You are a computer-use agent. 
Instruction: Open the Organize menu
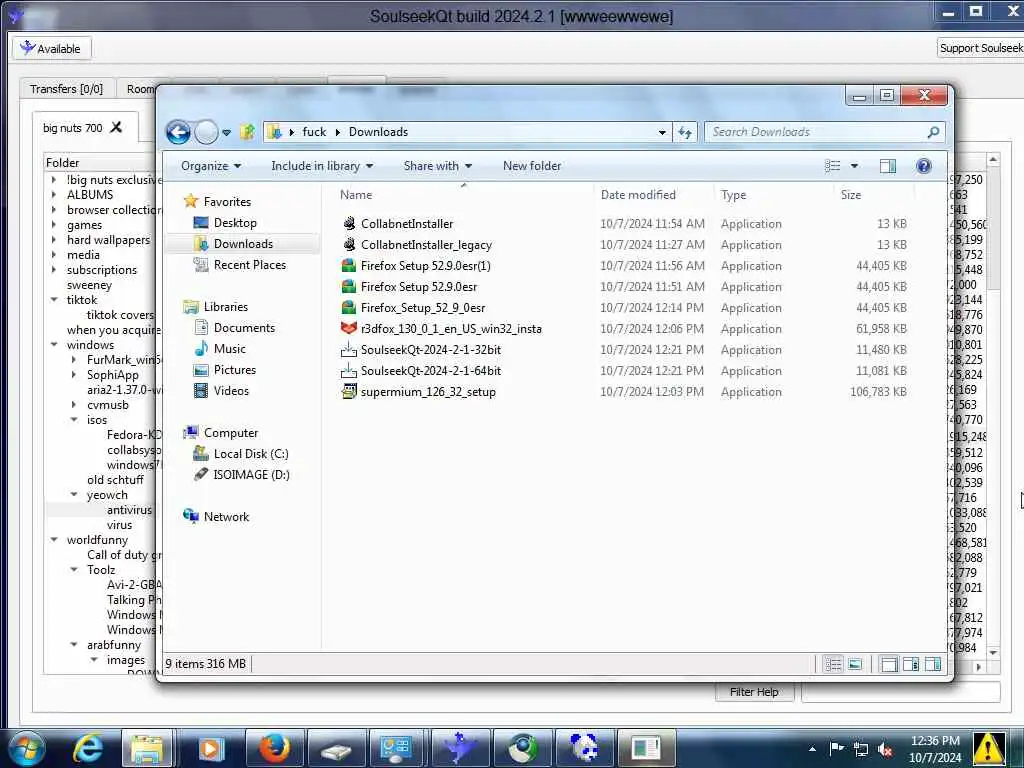[x=211, y=166]
